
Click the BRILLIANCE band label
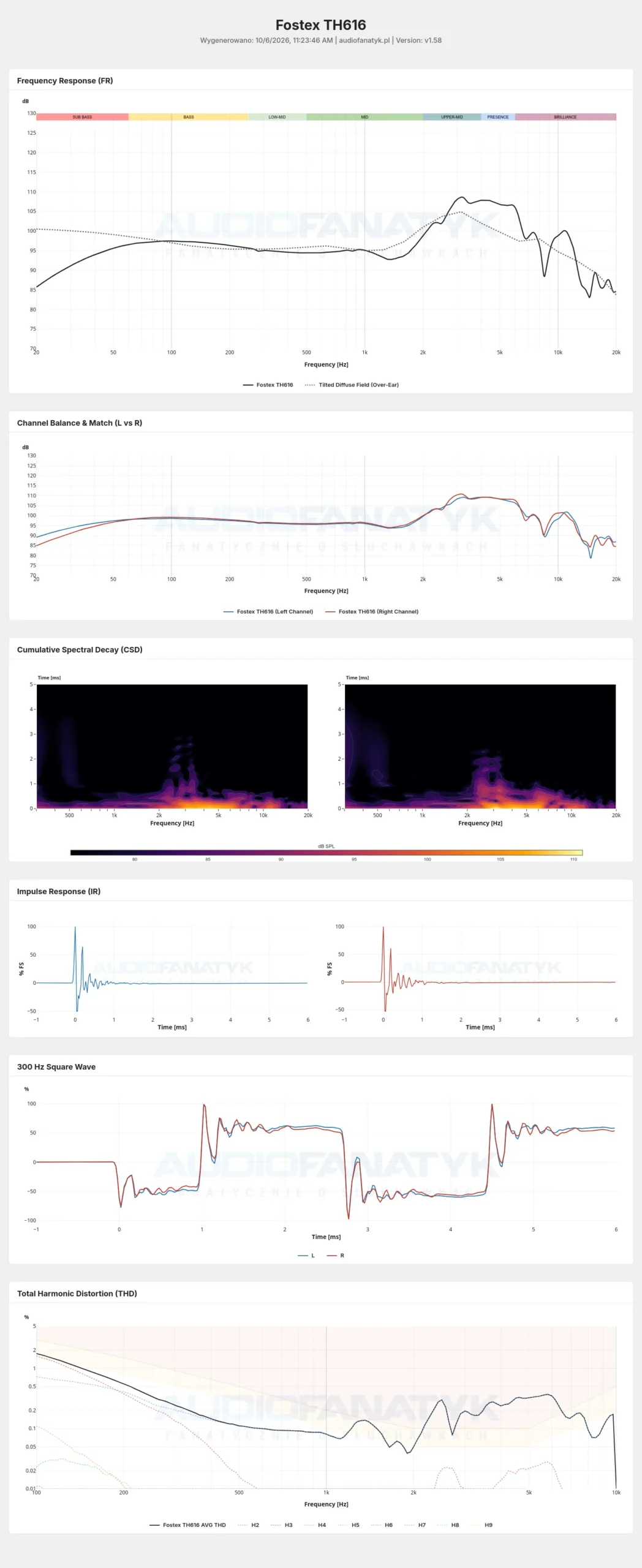(x=565, y=116)
